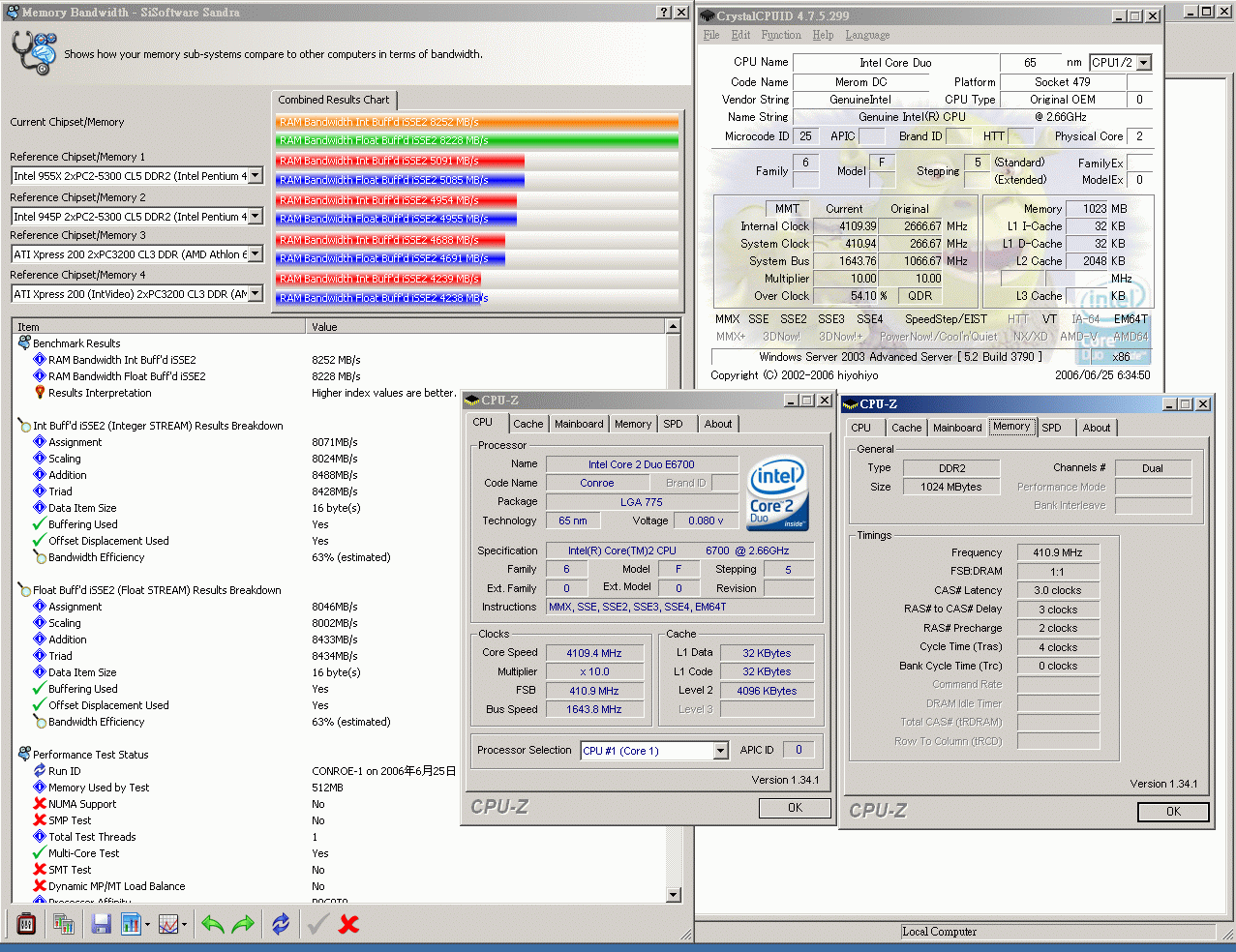This screenshot has width=1236, height=952.
Task: Open About tab in right CPU-Z window
Action: click(1097, 428)
